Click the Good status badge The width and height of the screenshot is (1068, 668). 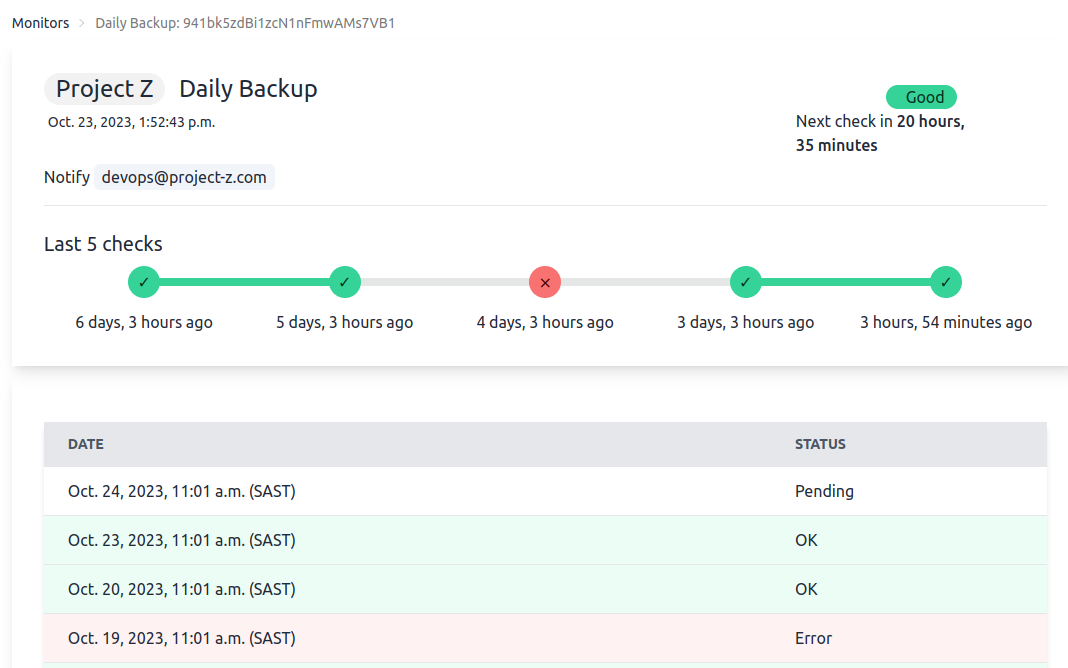point(921,97)
